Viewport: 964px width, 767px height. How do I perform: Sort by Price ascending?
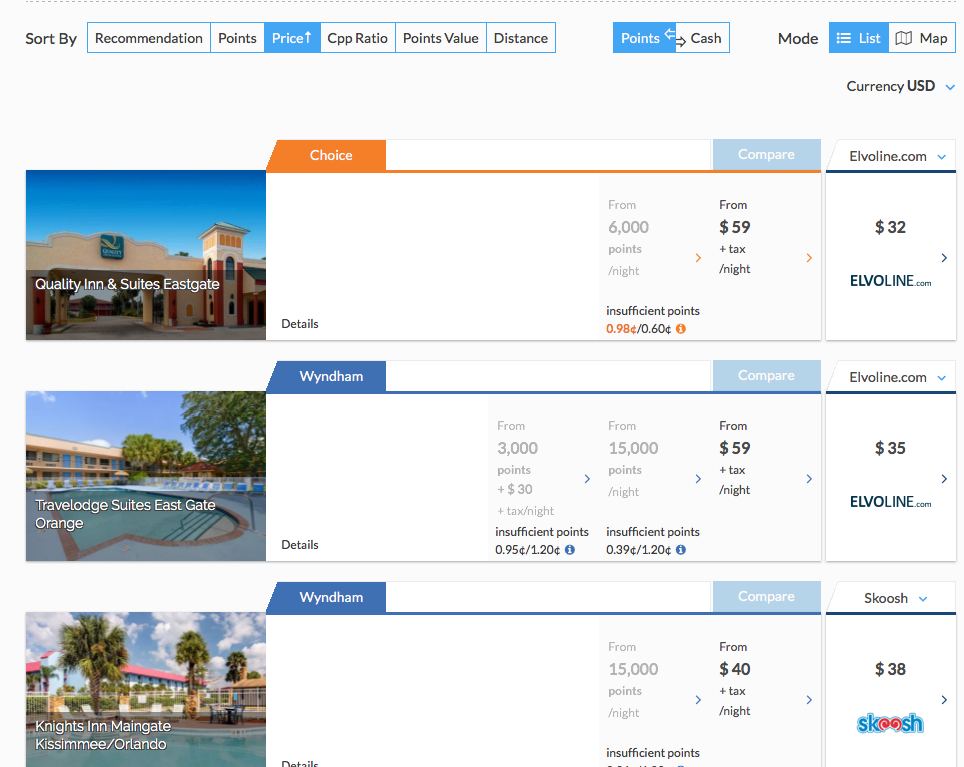pos(292,38)
